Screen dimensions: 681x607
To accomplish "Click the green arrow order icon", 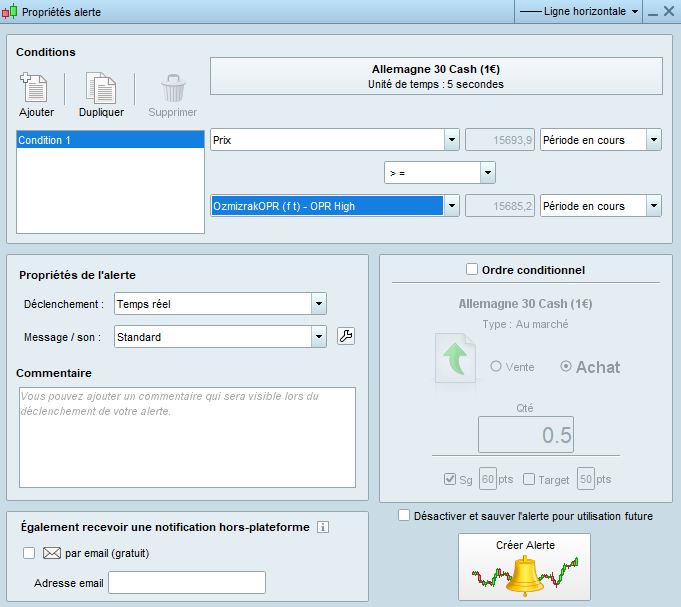I will pyautogui.click(x=455, y=358).
